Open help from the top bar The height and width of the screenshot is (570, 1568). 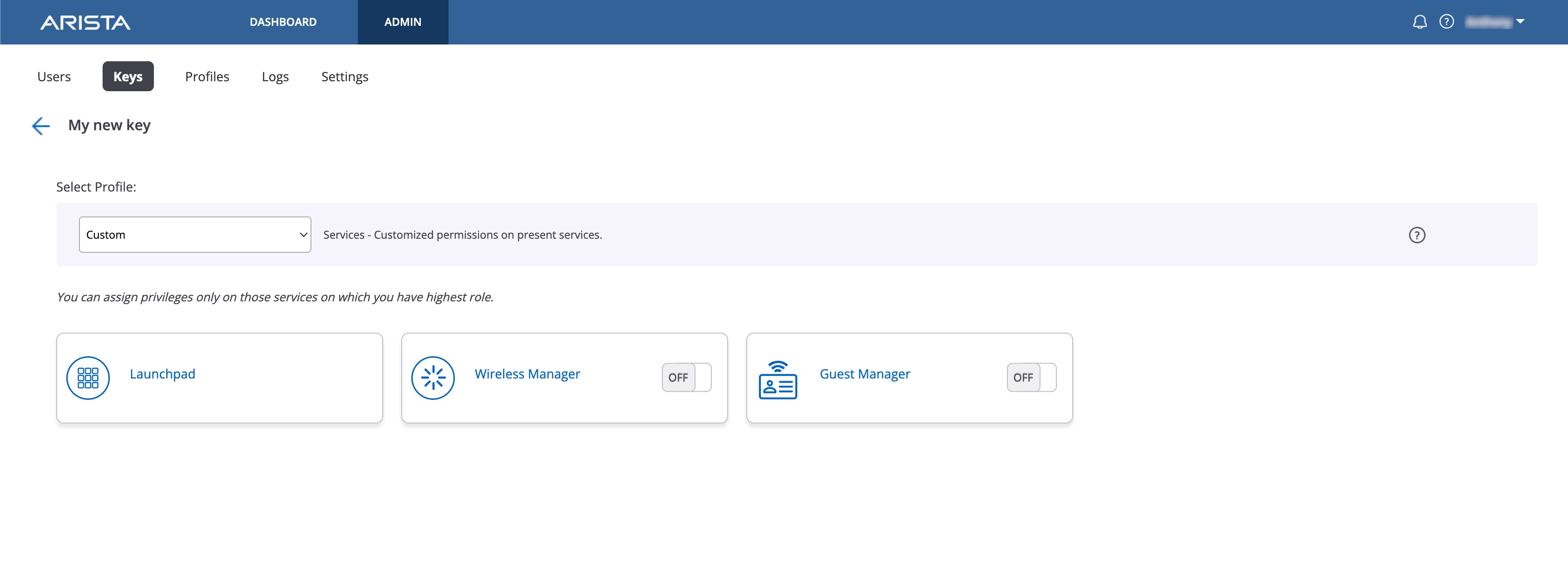[1446, 22]
